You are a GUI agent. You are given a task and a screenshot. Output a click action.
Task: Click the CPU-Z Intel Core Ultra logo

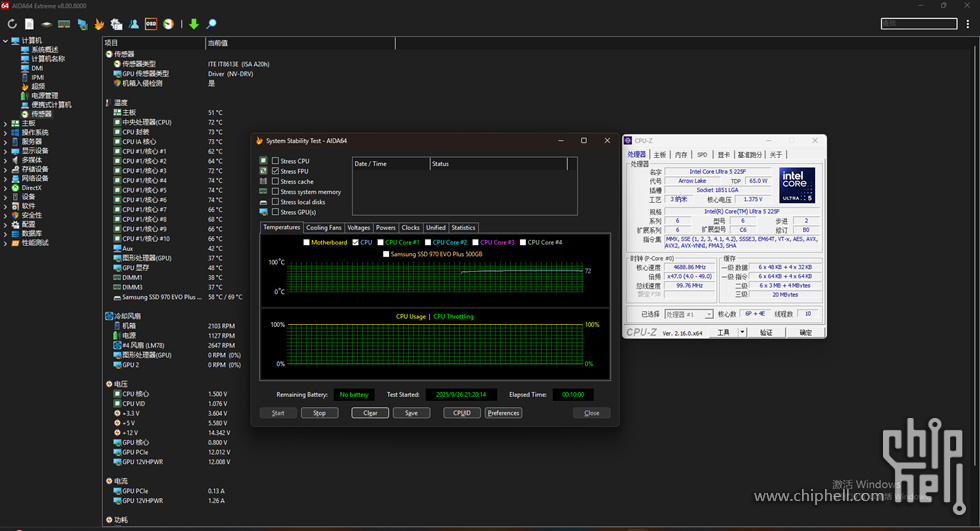click(x=797, y=185)
